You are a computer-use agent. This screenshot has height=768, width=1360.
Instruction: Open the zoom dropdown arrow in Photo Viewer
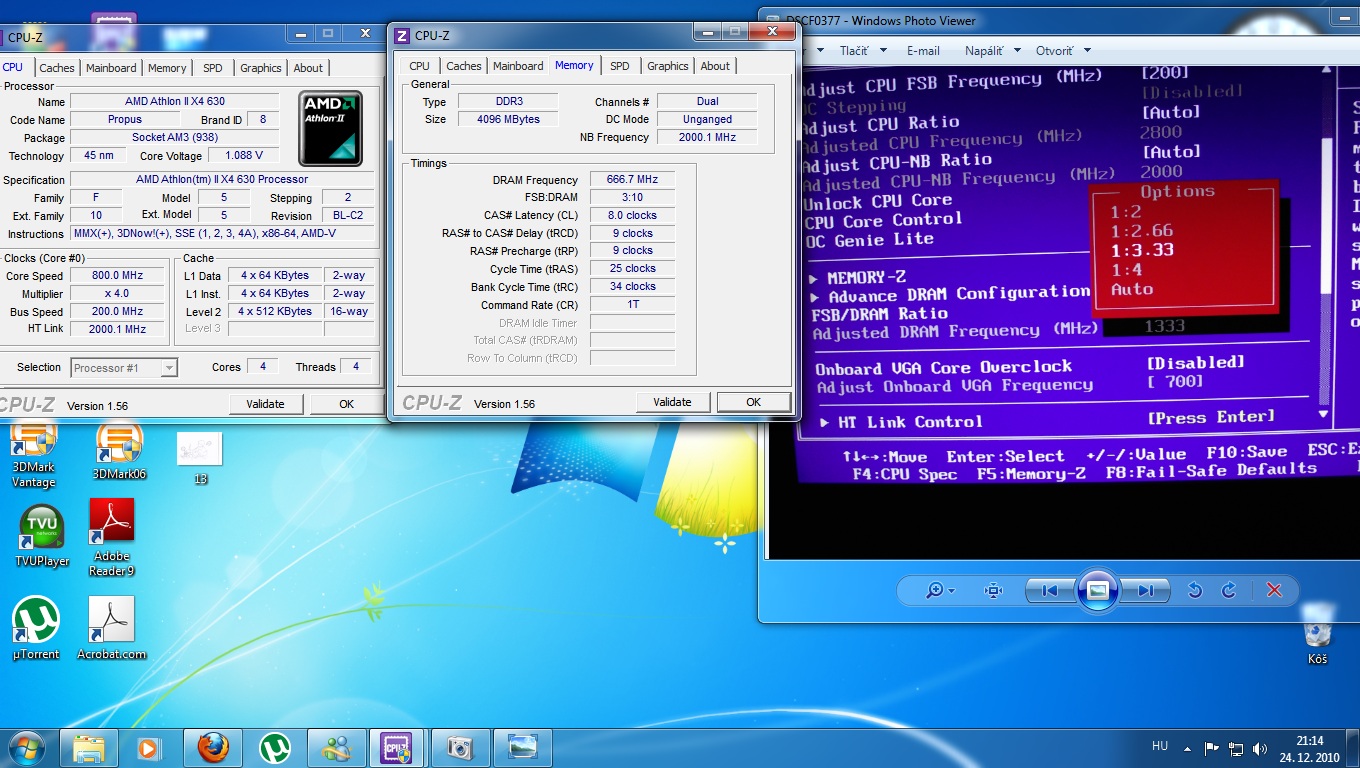(x=951, y=591)
